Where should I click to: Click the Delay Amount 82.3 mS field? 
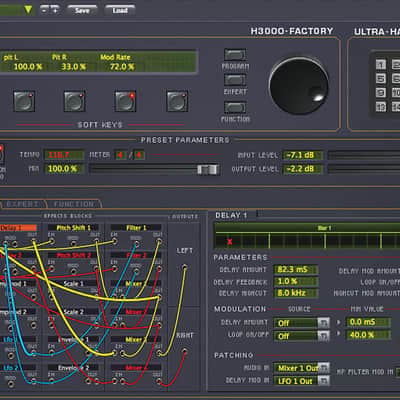coord(296,269)
